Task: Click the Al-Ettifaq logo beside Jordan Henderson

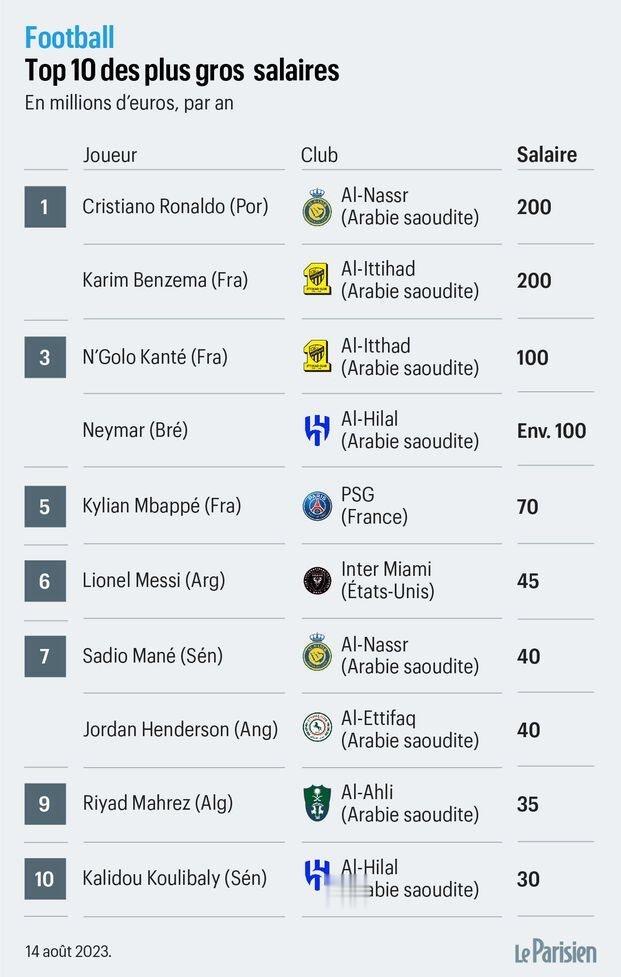Action: point(317,728)
